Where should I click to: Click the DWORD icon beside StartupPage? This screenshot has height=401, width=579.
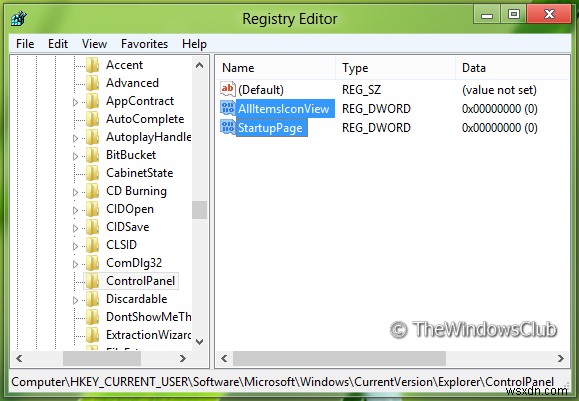(227, 127)
